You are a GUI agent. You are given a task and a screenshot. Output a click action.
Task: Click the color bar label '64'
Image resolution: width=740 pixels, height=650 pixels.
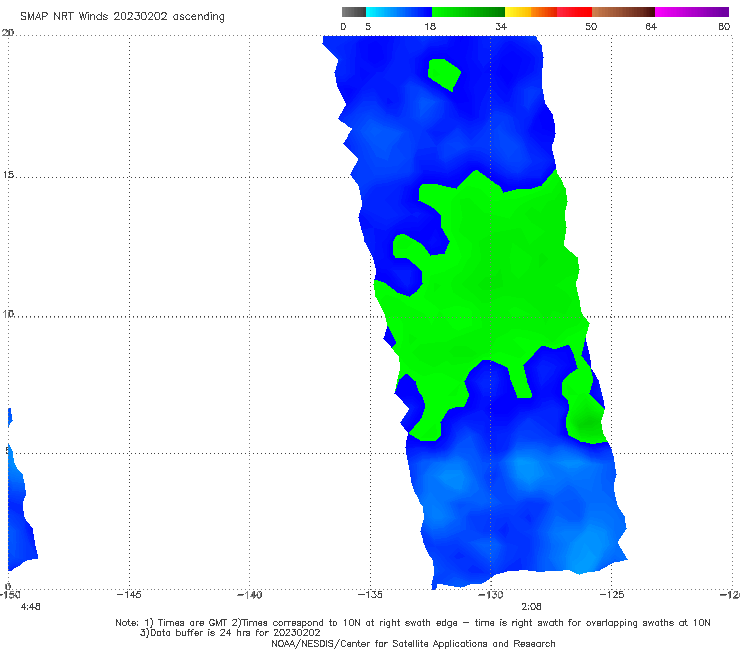pos(651,26)
